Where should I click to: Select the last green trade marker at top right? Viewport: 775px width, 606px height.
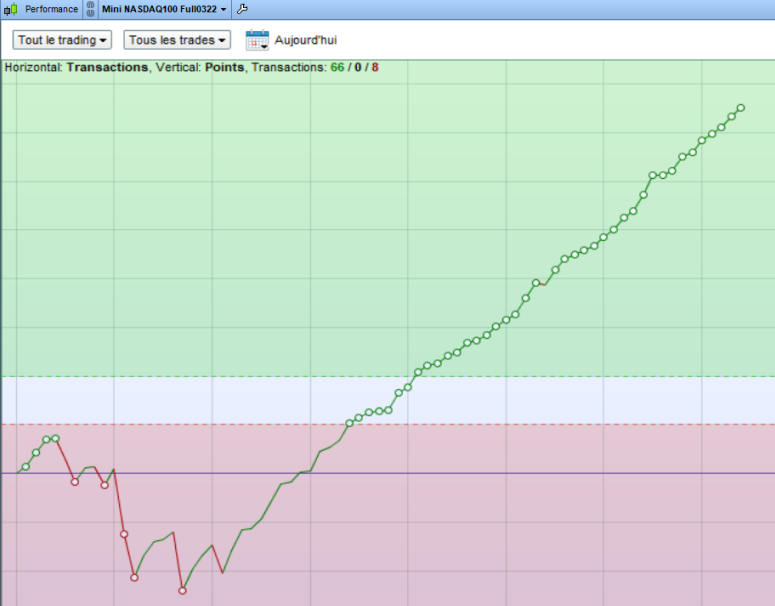(x=741, y=108)
